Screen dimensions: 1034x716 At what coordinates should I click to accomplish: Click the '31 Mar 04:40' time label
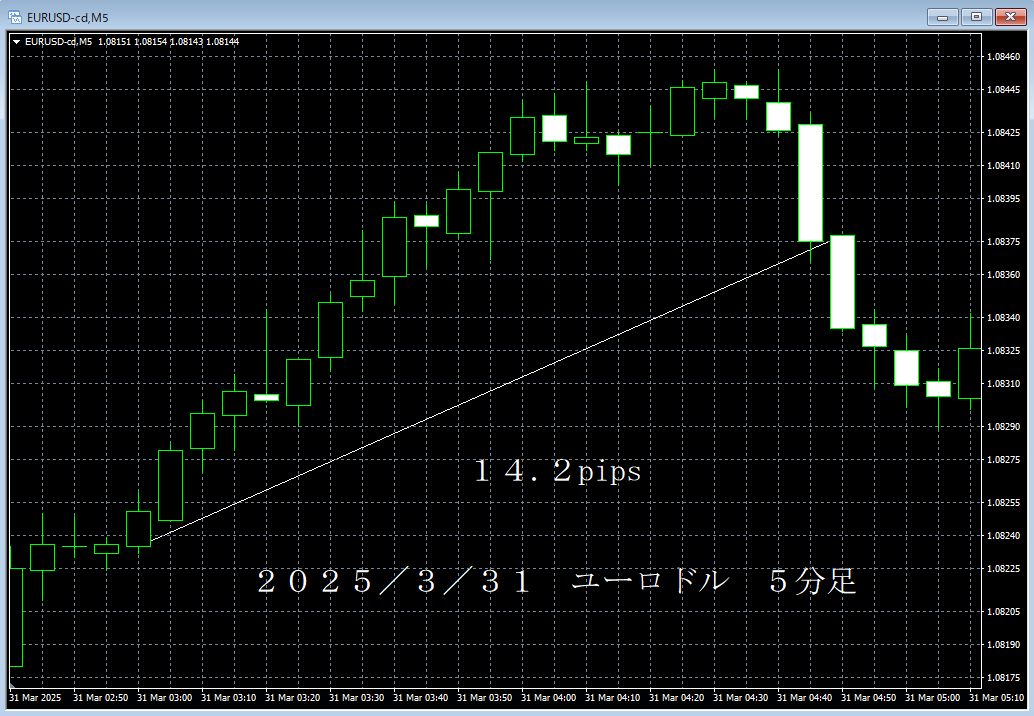(804, 698)
